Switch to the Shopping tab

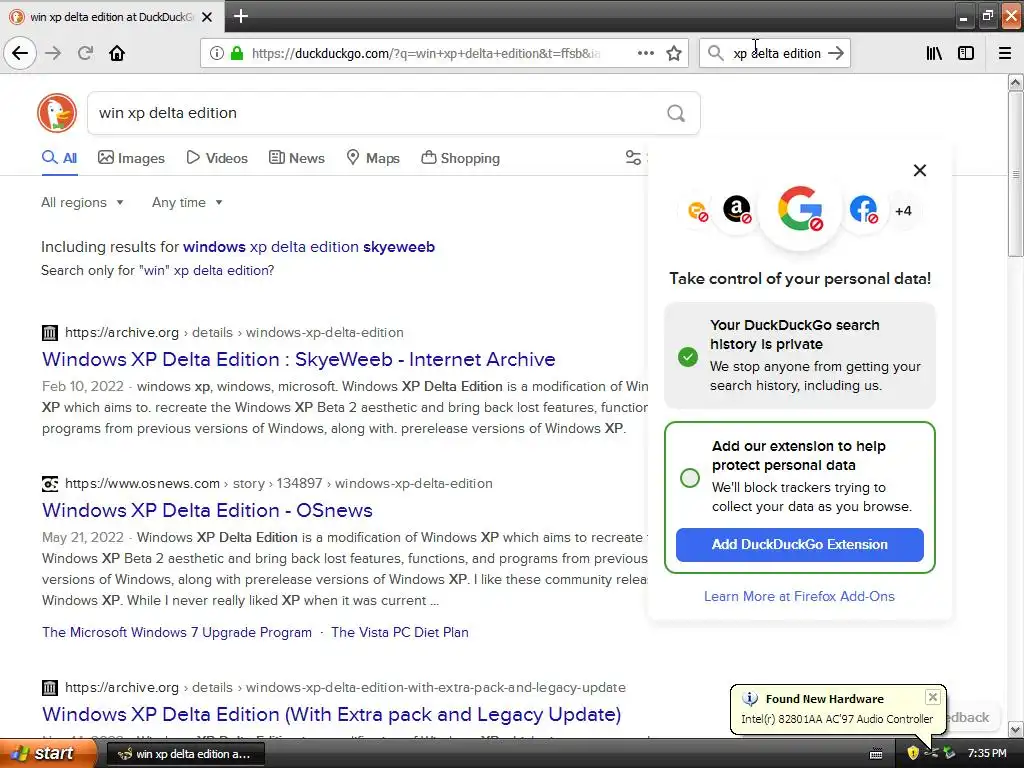coord(460,158)
